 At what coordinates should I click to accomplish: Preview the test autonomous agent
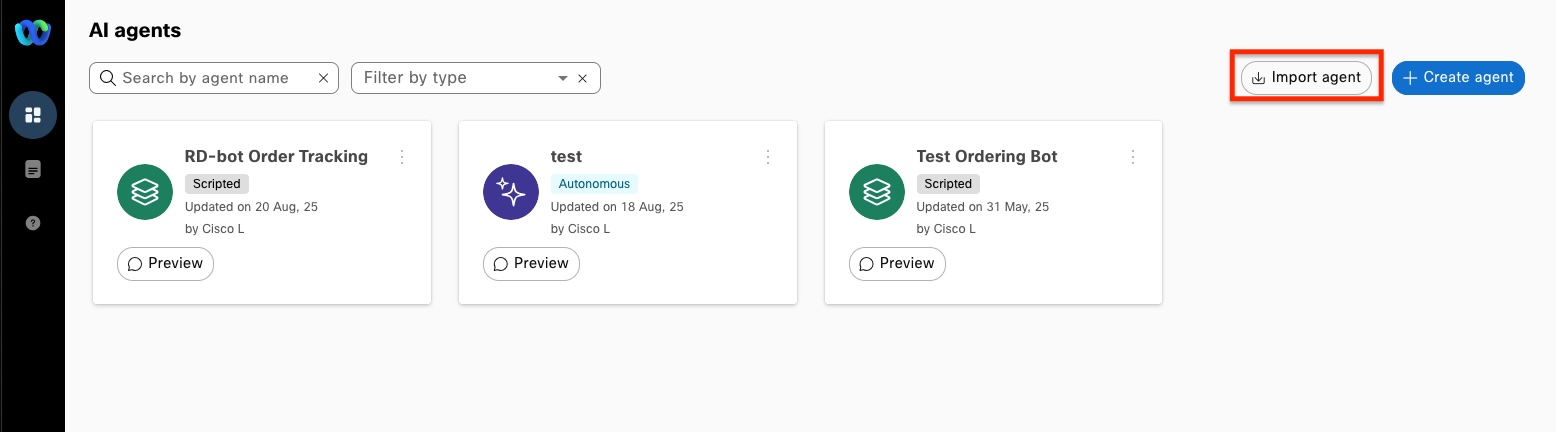tap(531, 264)
